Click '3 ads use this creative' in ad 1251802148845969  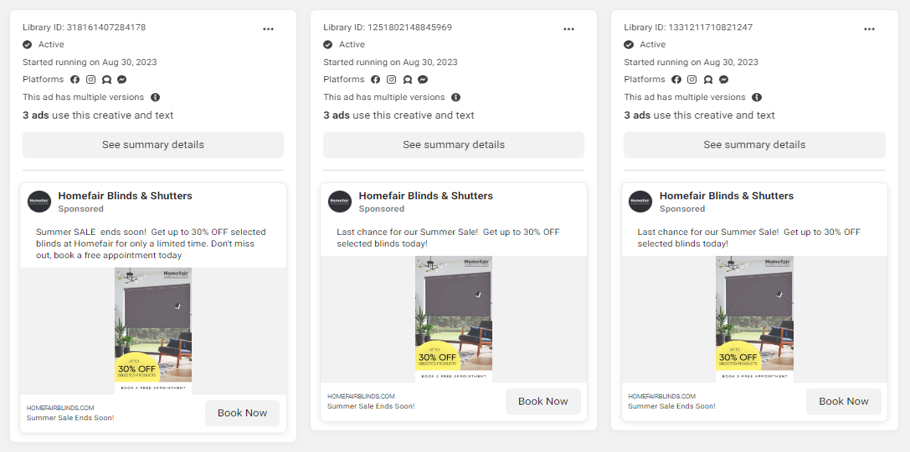tap(399, 115)
